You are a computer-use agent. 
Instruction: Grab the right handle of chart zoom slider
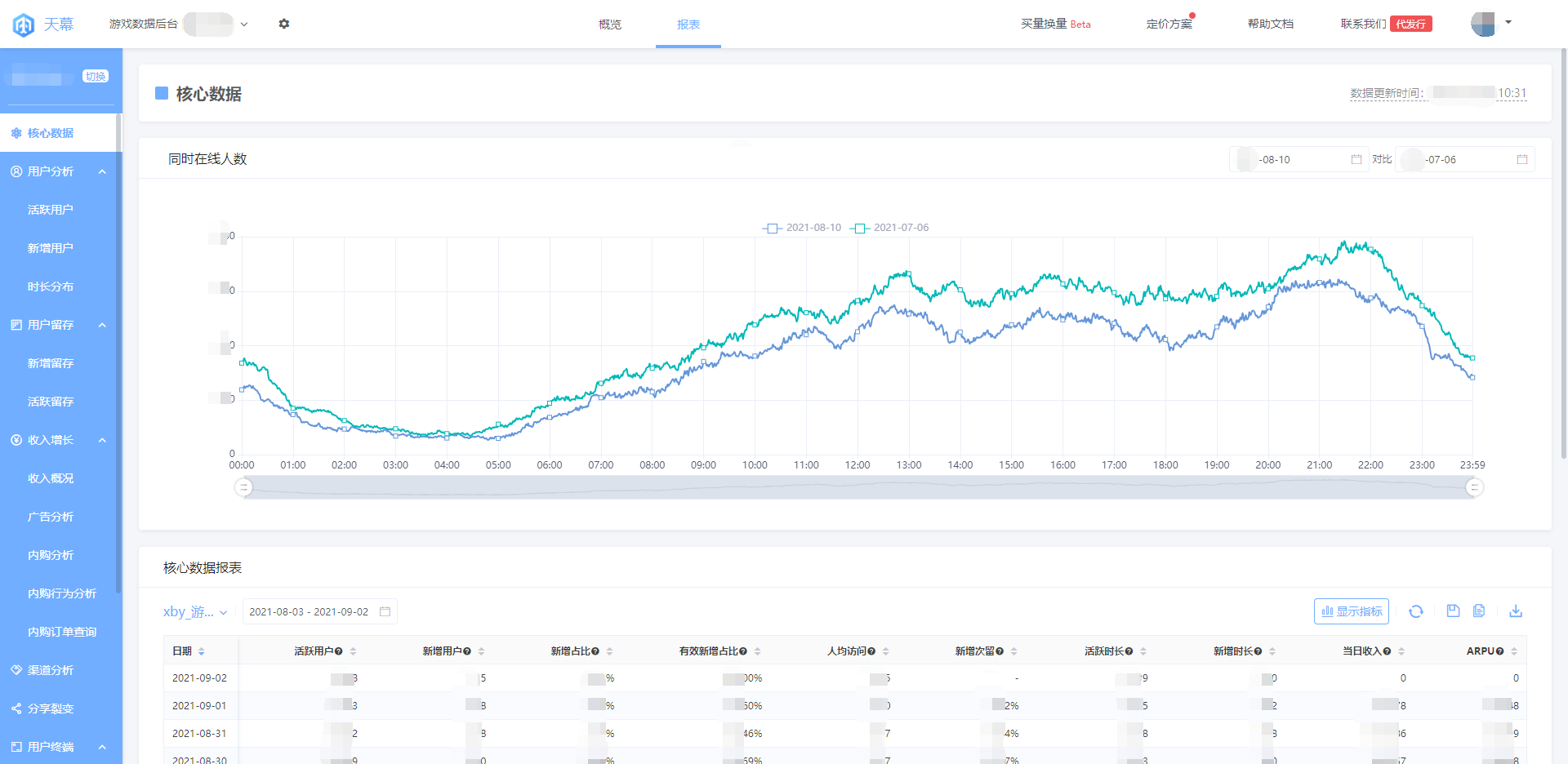1474,487
